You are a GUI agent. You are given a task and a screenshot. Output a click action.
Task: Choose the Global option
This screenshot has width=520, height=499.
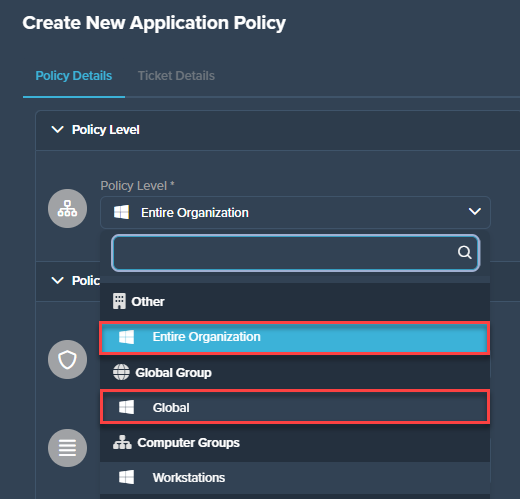pos(295,407)
